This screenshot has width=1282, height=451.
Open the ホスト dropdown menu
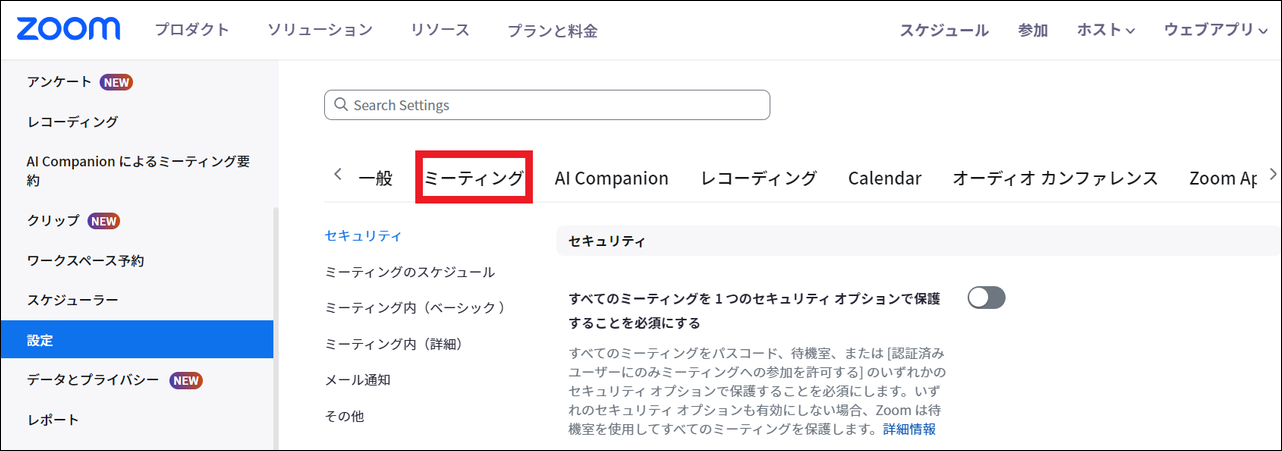point(1106,30)
